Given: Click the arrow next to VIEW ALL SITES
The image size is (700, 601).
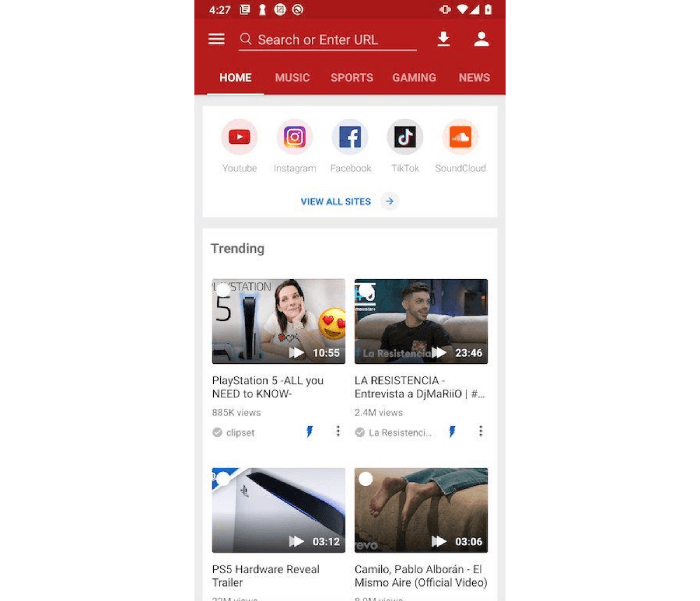Looking at the screenshot, I should 390,201.
